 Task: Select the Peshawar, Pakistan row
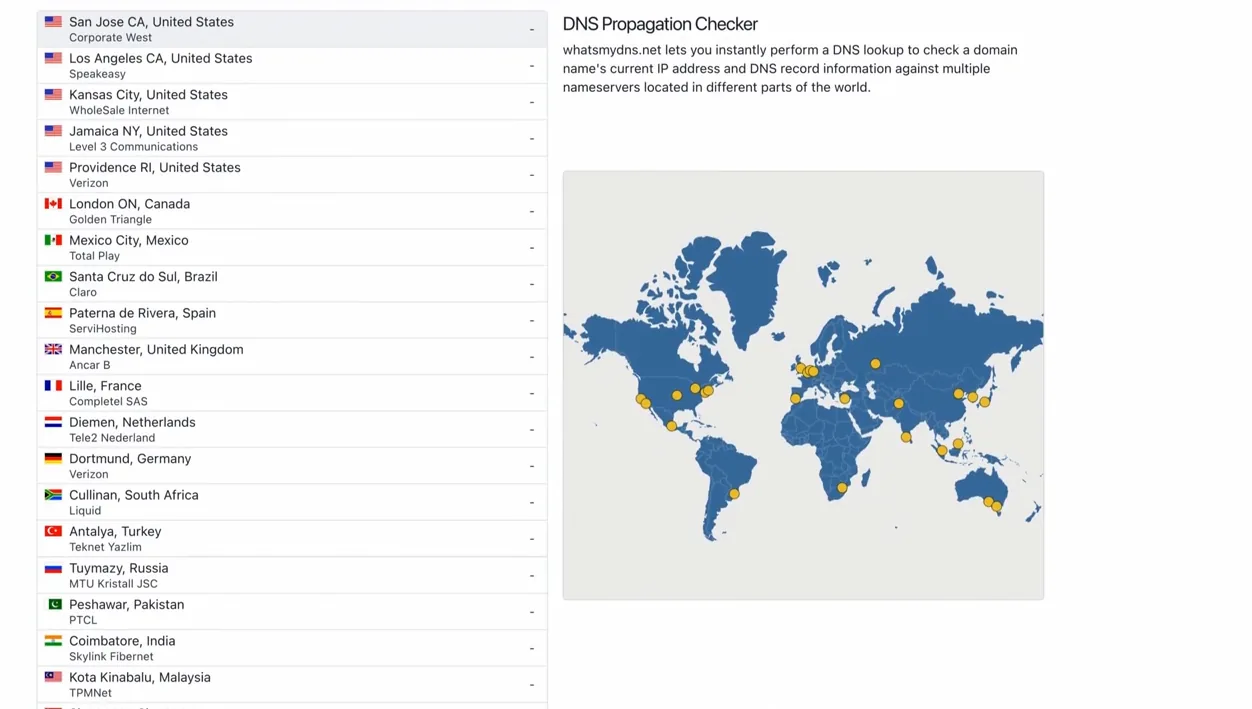tap(292, 611)
